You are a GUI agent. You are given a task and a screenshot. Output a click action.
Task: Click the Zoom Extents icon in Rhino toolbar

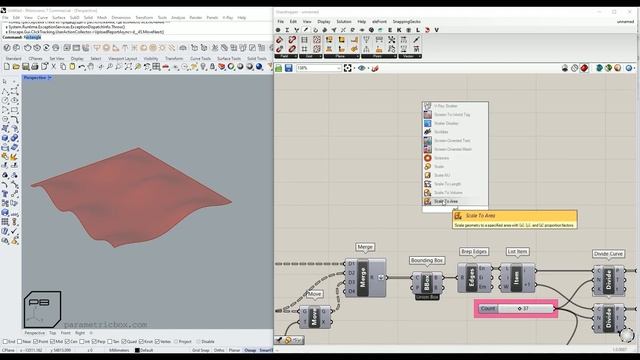(x=128, y=67)
